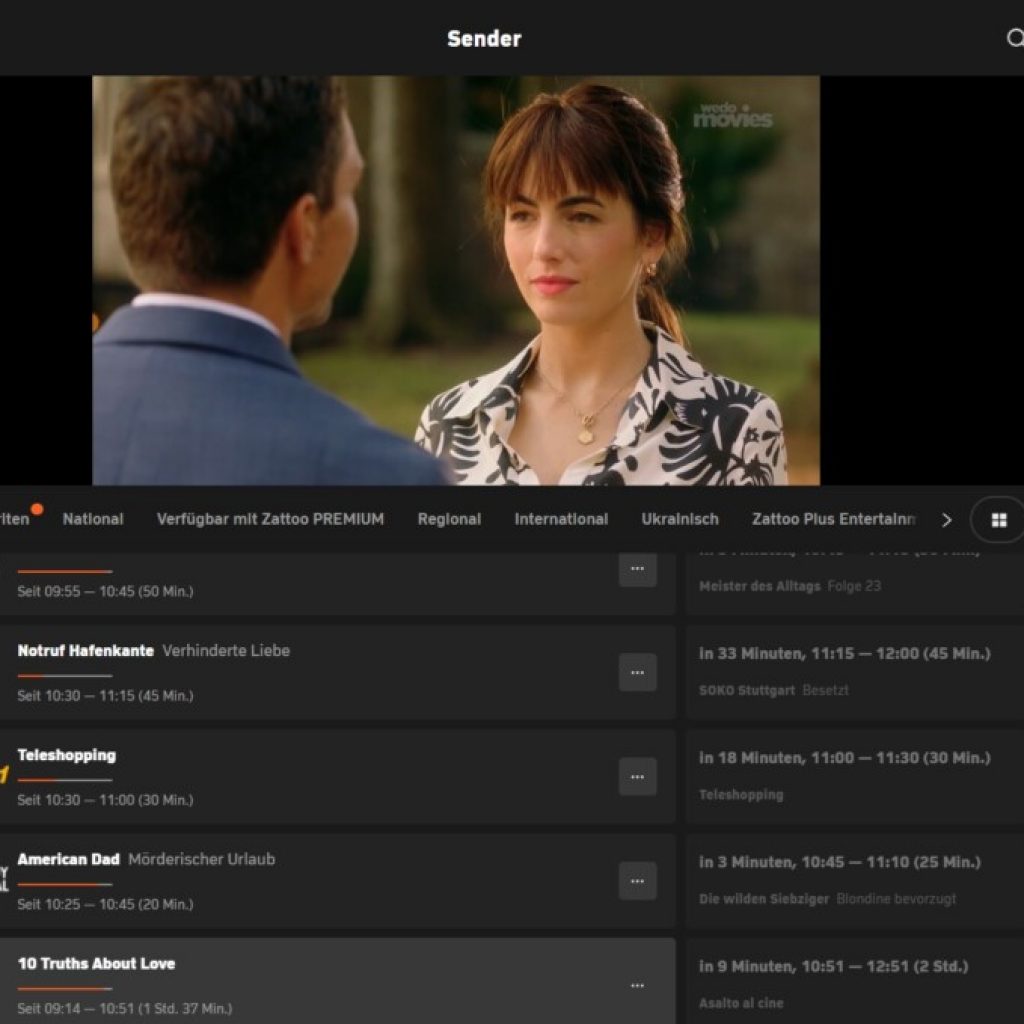Open upcoming Asalto al cine
The width and height of the screenshot is (1024, 1024).
[855, 982]
